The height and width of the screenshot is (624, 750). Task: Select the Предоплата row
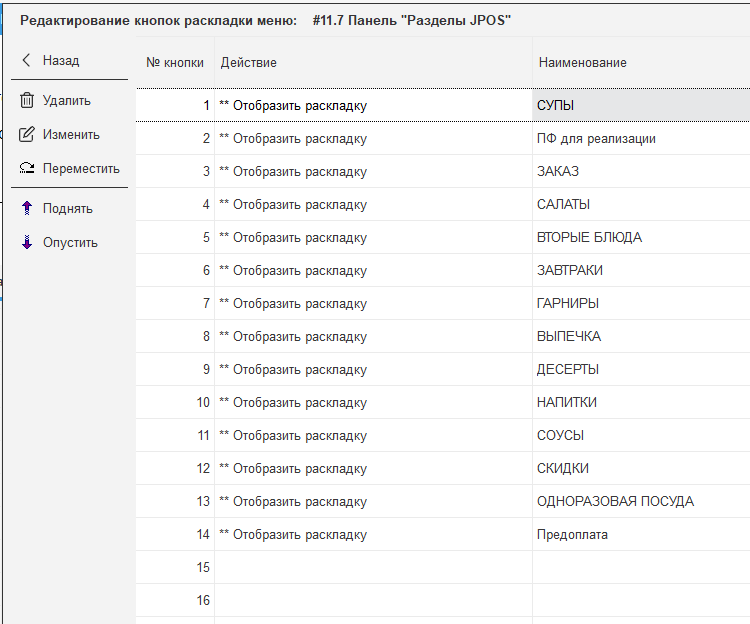[x=572, y=535]
